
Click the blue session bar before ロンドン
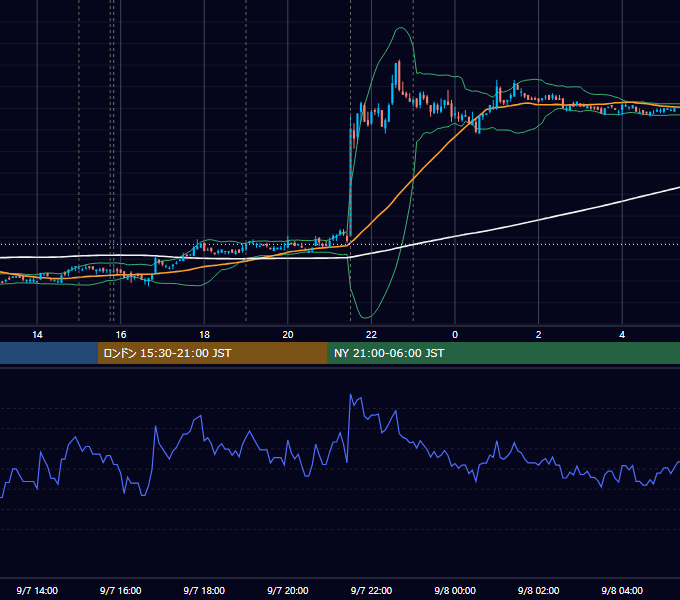pos(49,353)
